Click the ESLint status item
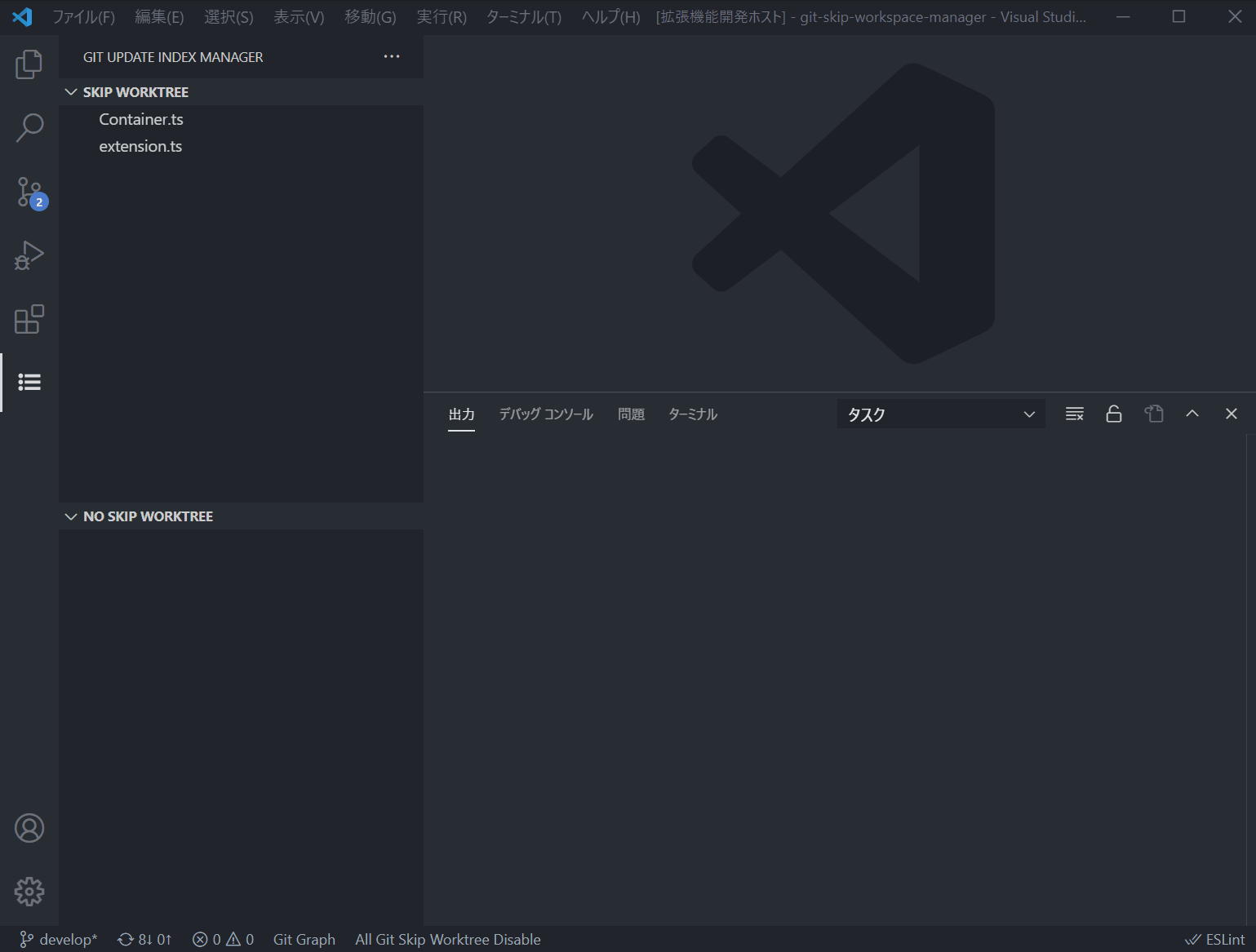 click(1215, 940)
